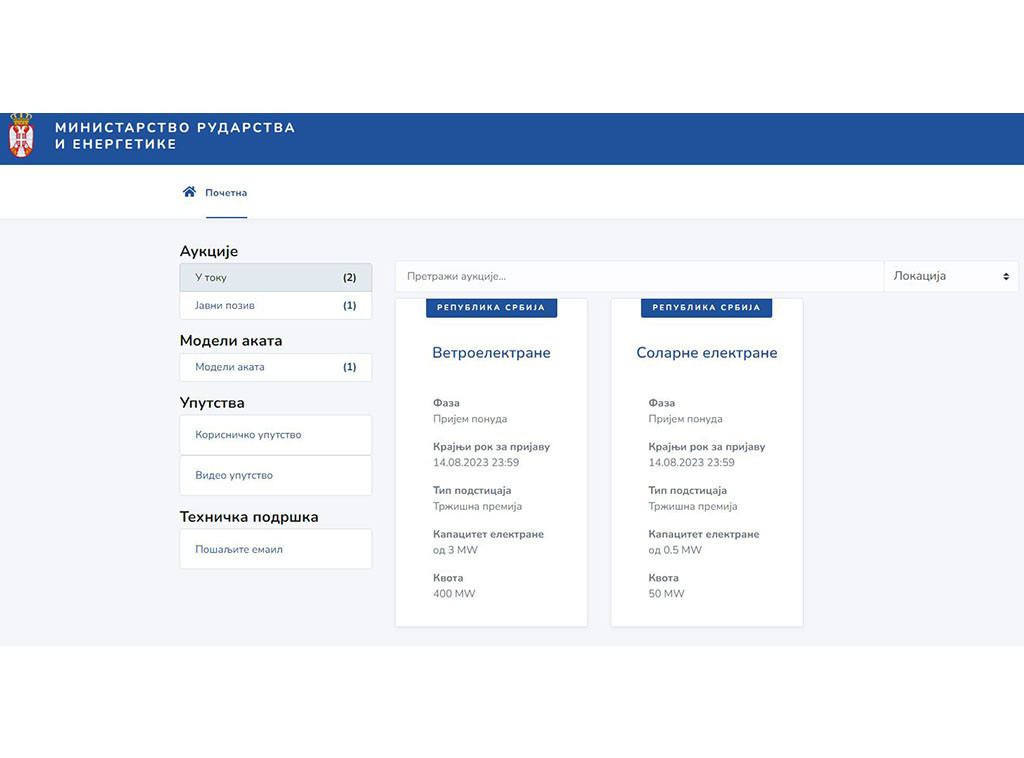The width and height of the screenshot is (1024, 758).
Task: Click the home icon in navigation
Action: tap(189, 192)
